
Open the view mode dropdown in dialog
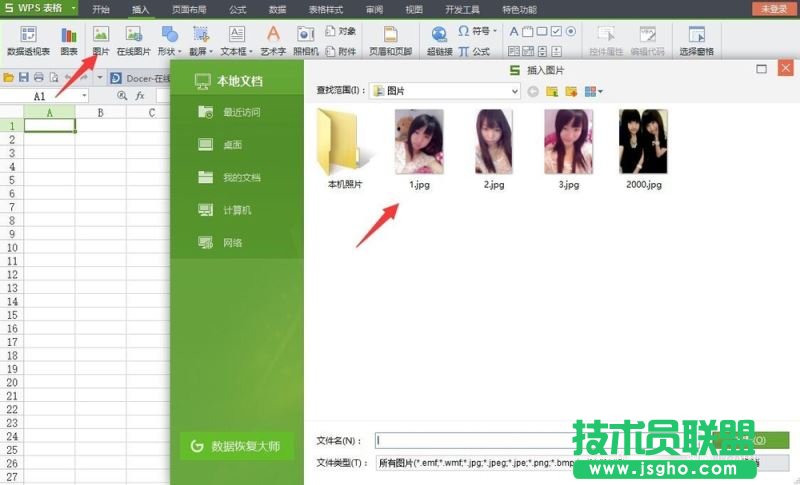coord(593,91)
